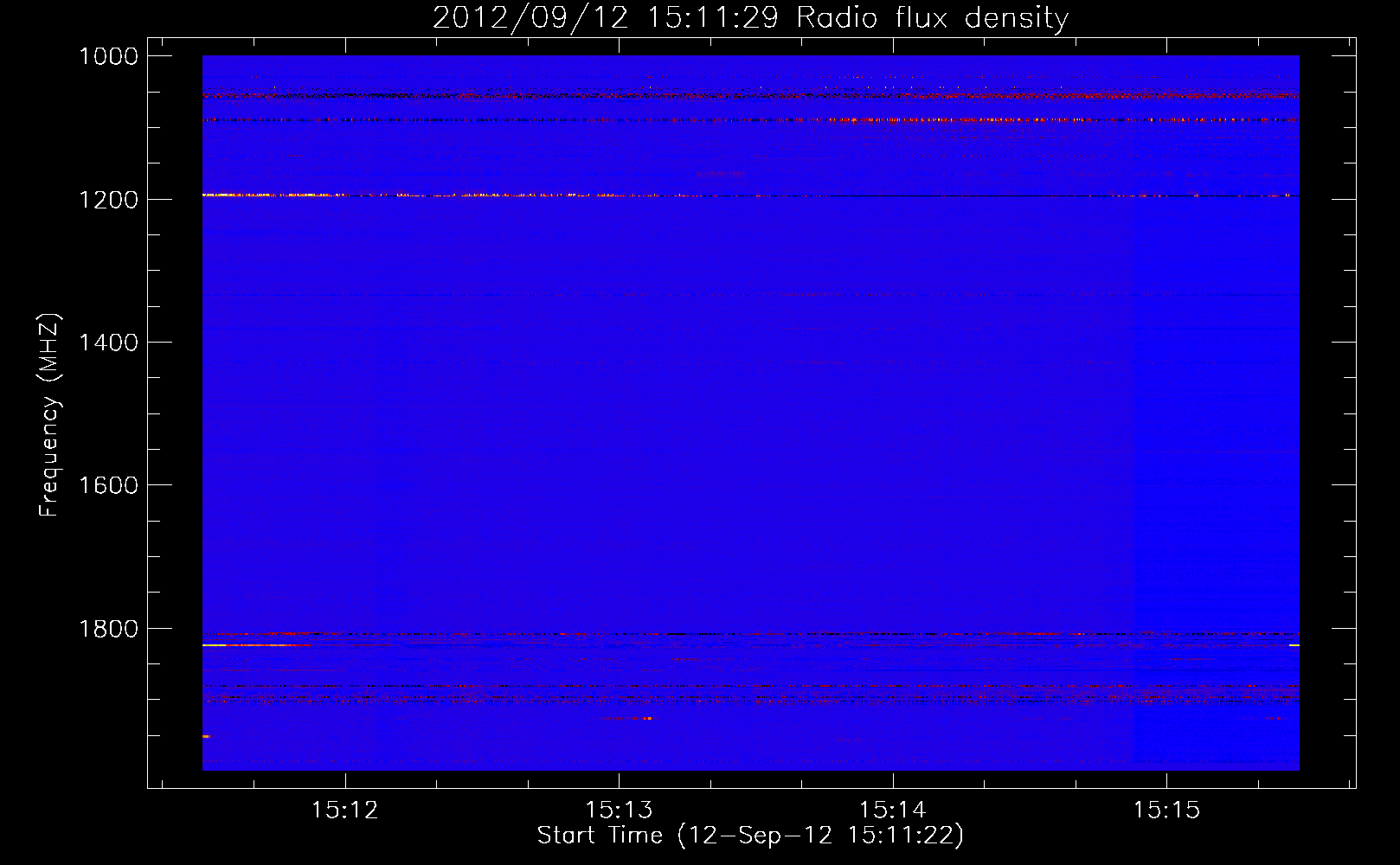Click the 15:12 time tick label

point(345,811)
